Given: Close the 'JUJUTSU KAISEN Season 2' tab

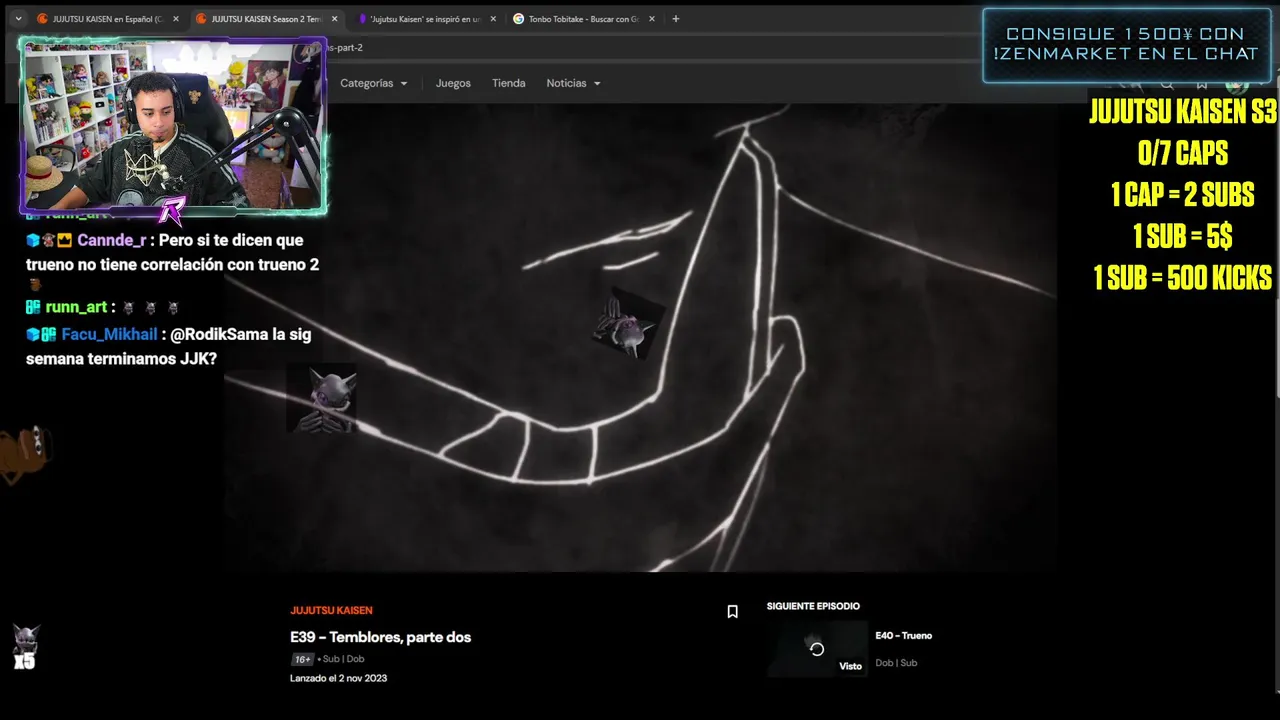Looking at the screenshot, I should [x=334, y=19].
